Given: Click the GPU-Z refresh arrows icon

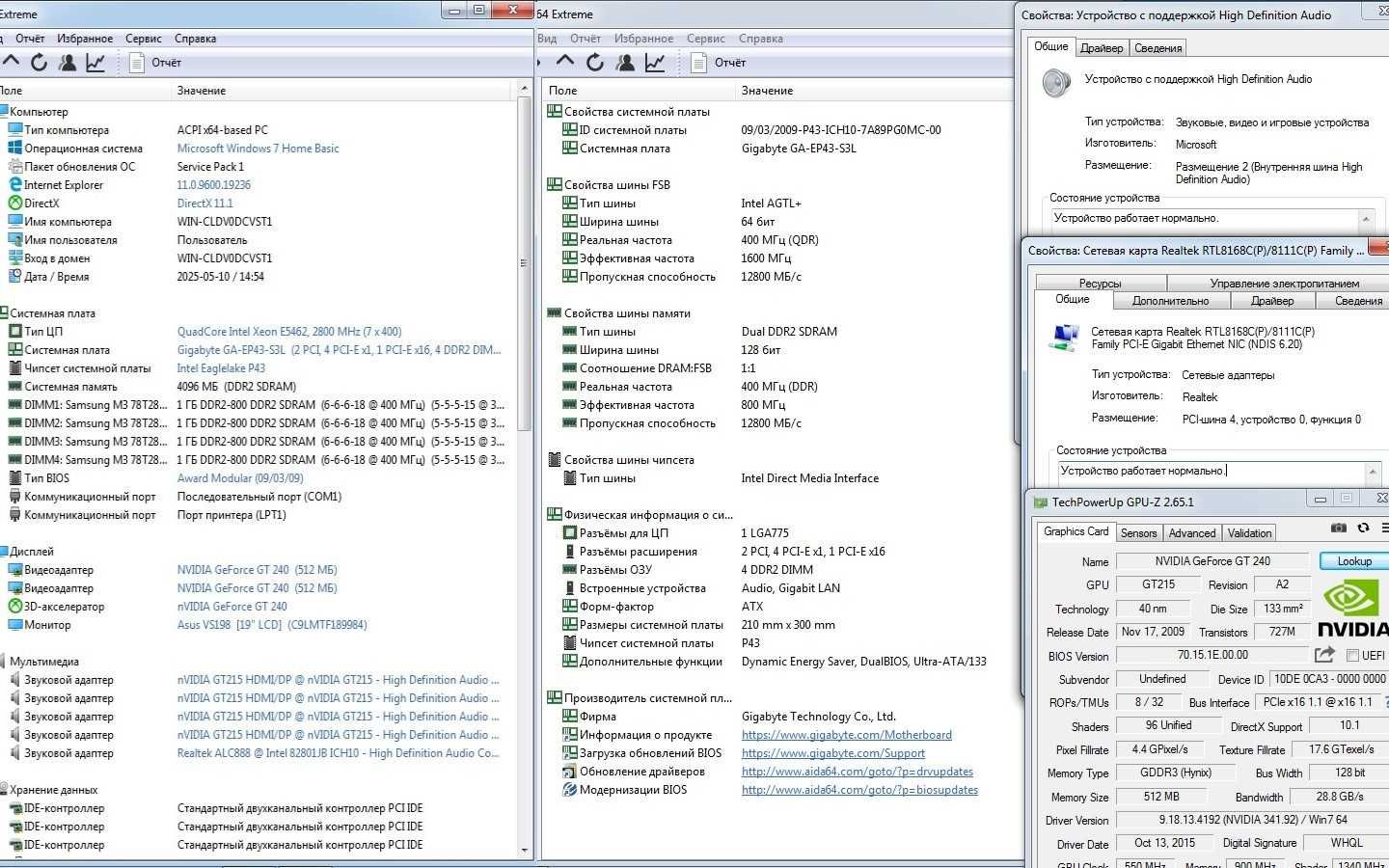Looking at the screenshot, I should coord(1363,528).
